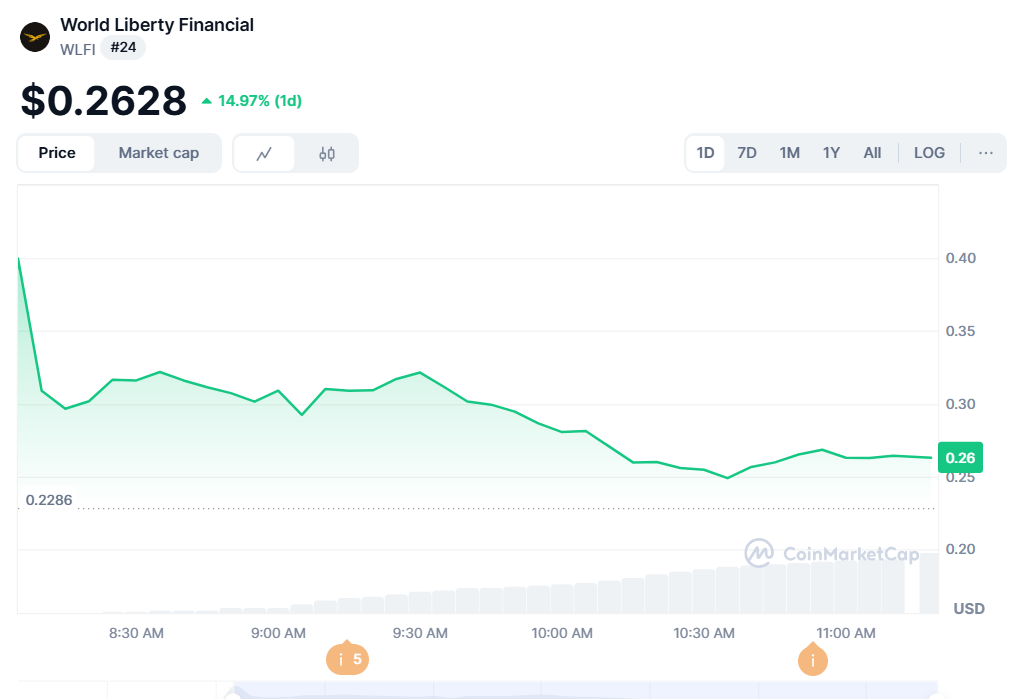Click the 11:00 AM time label
This screenshot has width=1021, height=699.
click(846, 633)
